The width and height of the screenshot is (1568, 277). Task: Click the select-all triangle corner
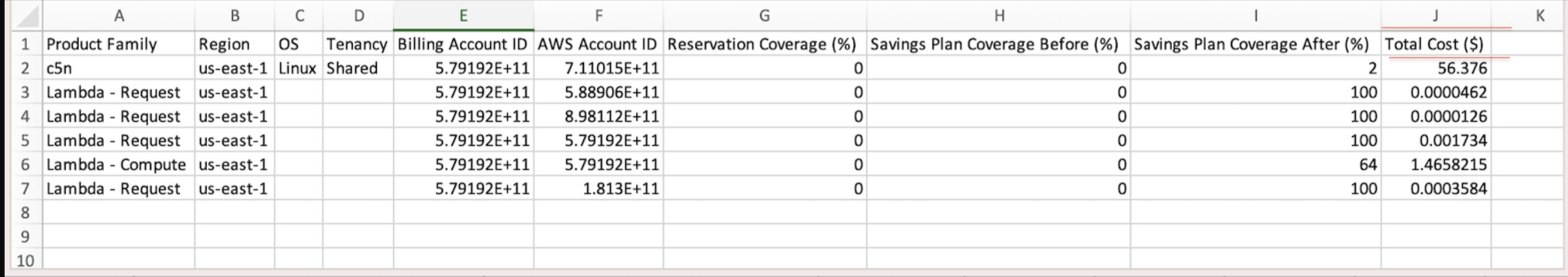pyautogui.click(x=26, y=16)
